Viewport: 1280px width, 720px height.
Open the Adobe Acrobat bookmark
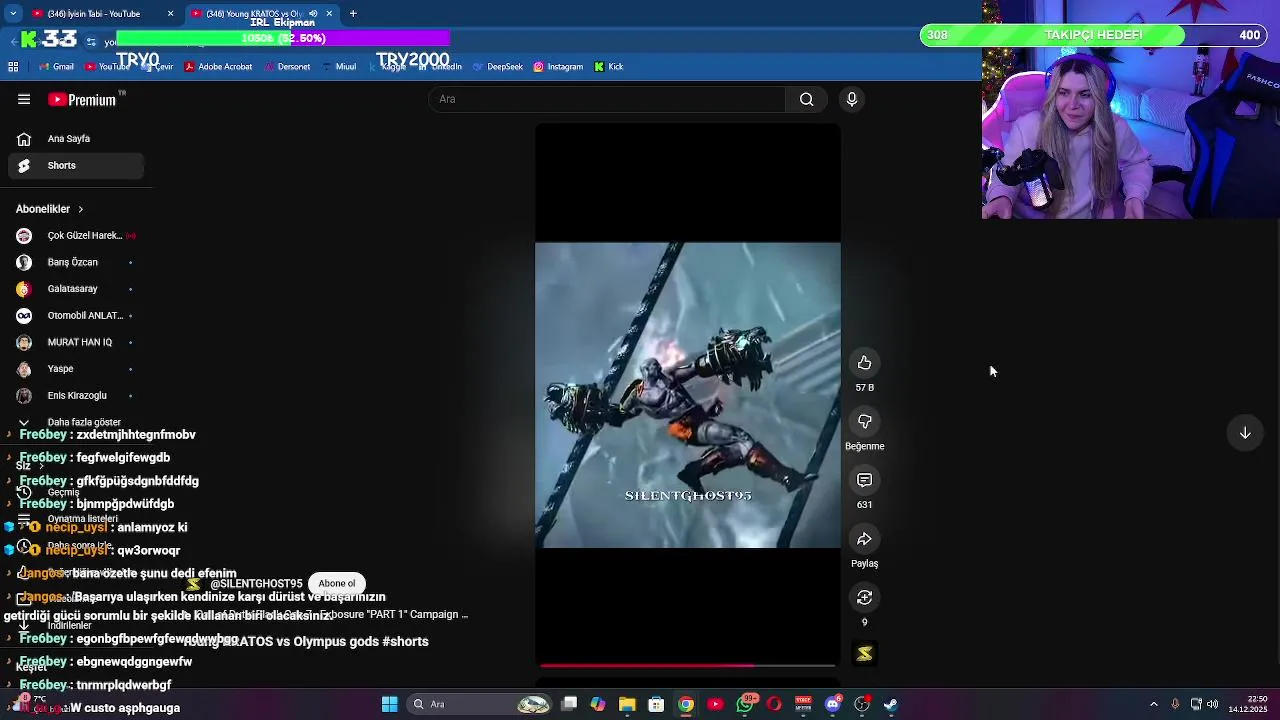(x=218, y=67)
